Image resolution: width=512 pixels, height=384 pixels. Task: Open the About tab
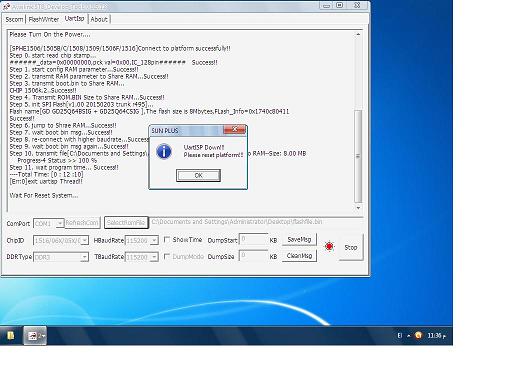point(99,19)
